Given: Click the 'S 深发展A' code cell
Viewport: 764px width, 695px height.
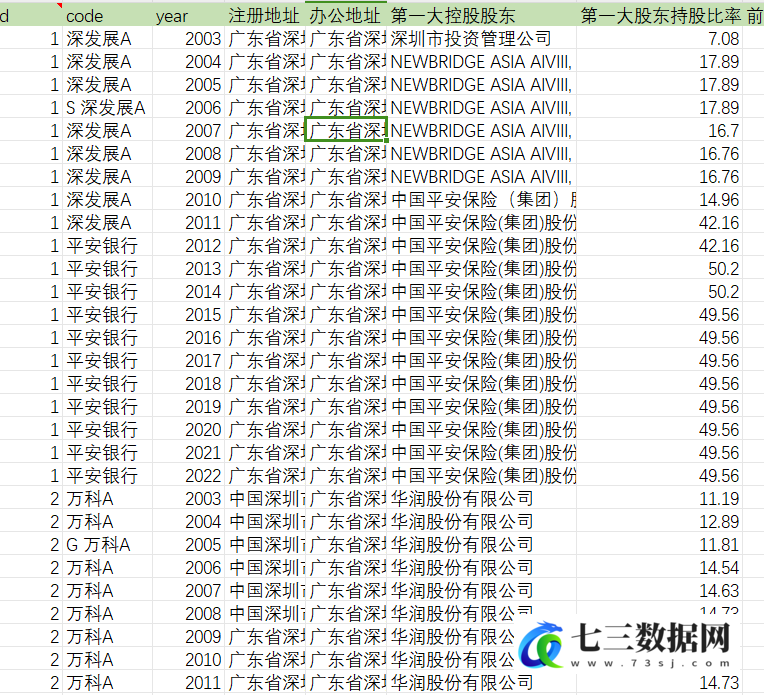Looking at the screenshot, I should click(x=108, y=108).
